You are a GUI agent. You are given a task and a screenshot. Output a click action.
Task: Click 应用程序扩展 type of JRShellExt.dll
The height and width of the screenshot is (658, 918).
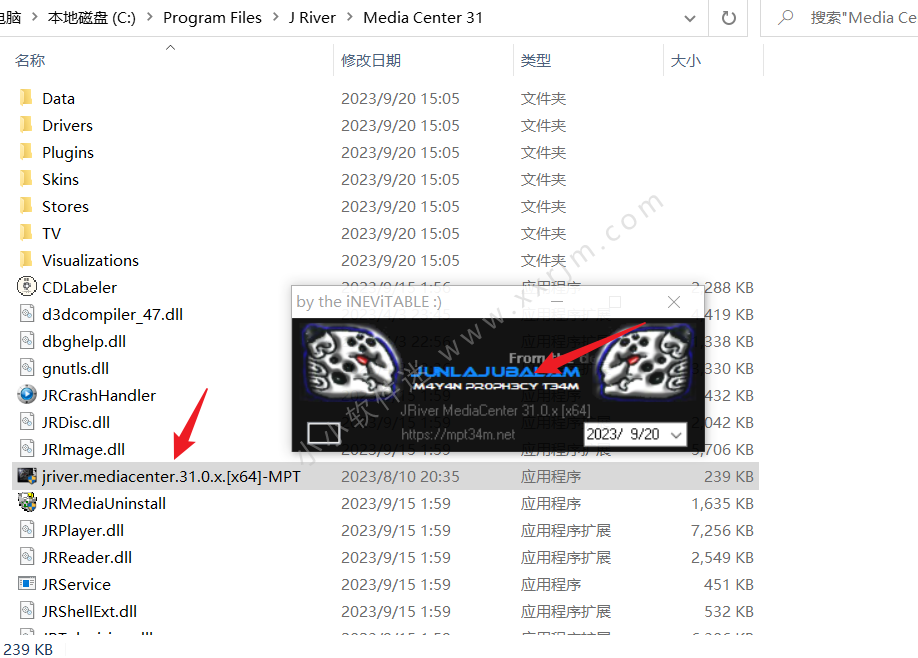coord(566,611)
